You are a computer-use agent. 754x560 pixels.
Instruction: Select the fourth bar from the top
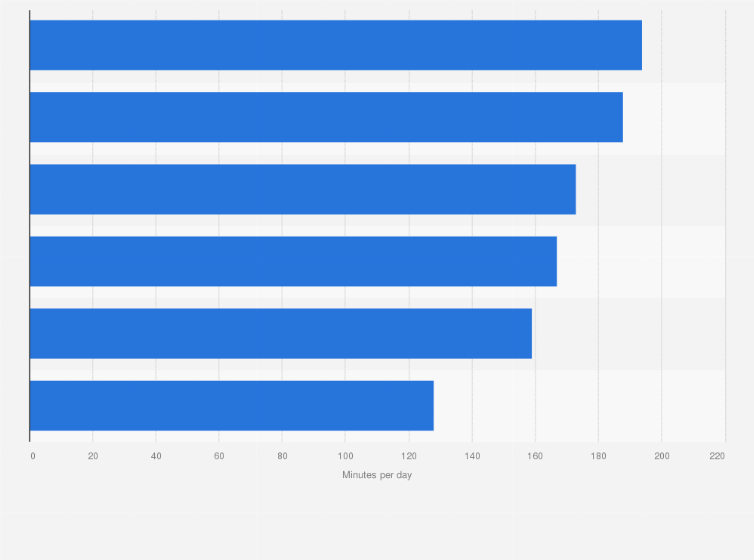coord(293,261)
